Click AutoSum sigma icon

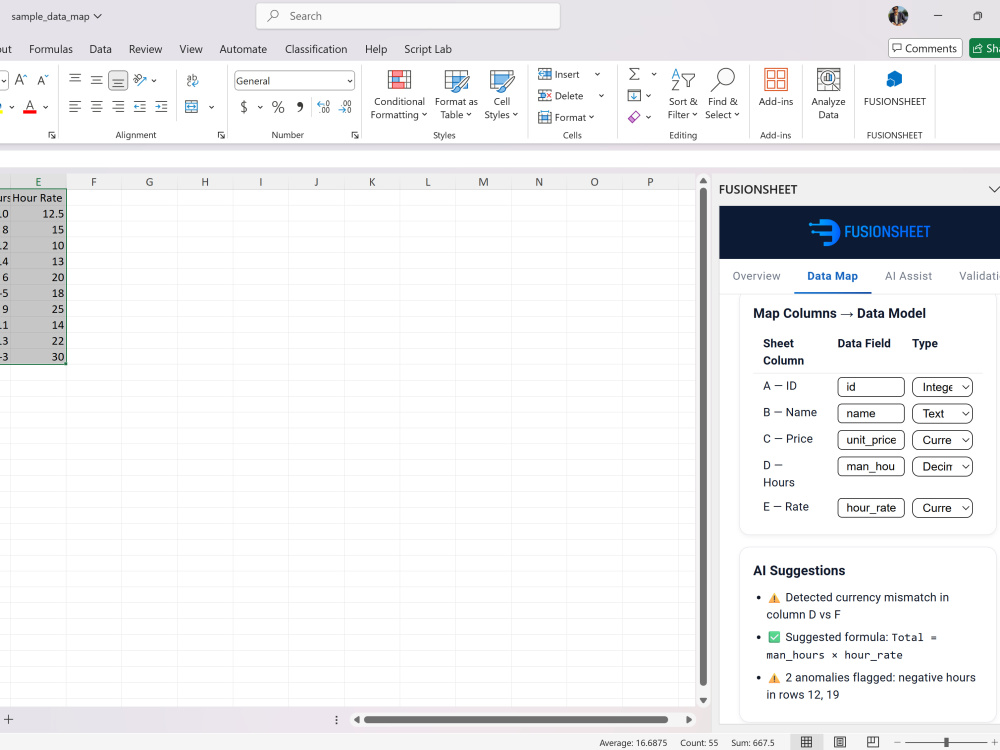point(634,74)
